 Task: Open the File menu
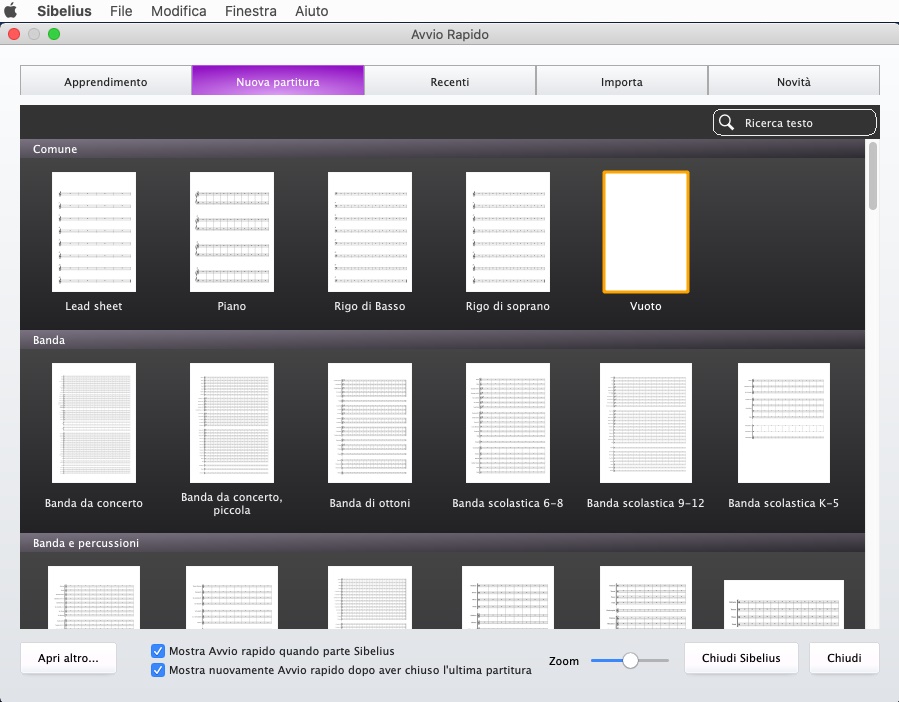[x=121, y=11]
